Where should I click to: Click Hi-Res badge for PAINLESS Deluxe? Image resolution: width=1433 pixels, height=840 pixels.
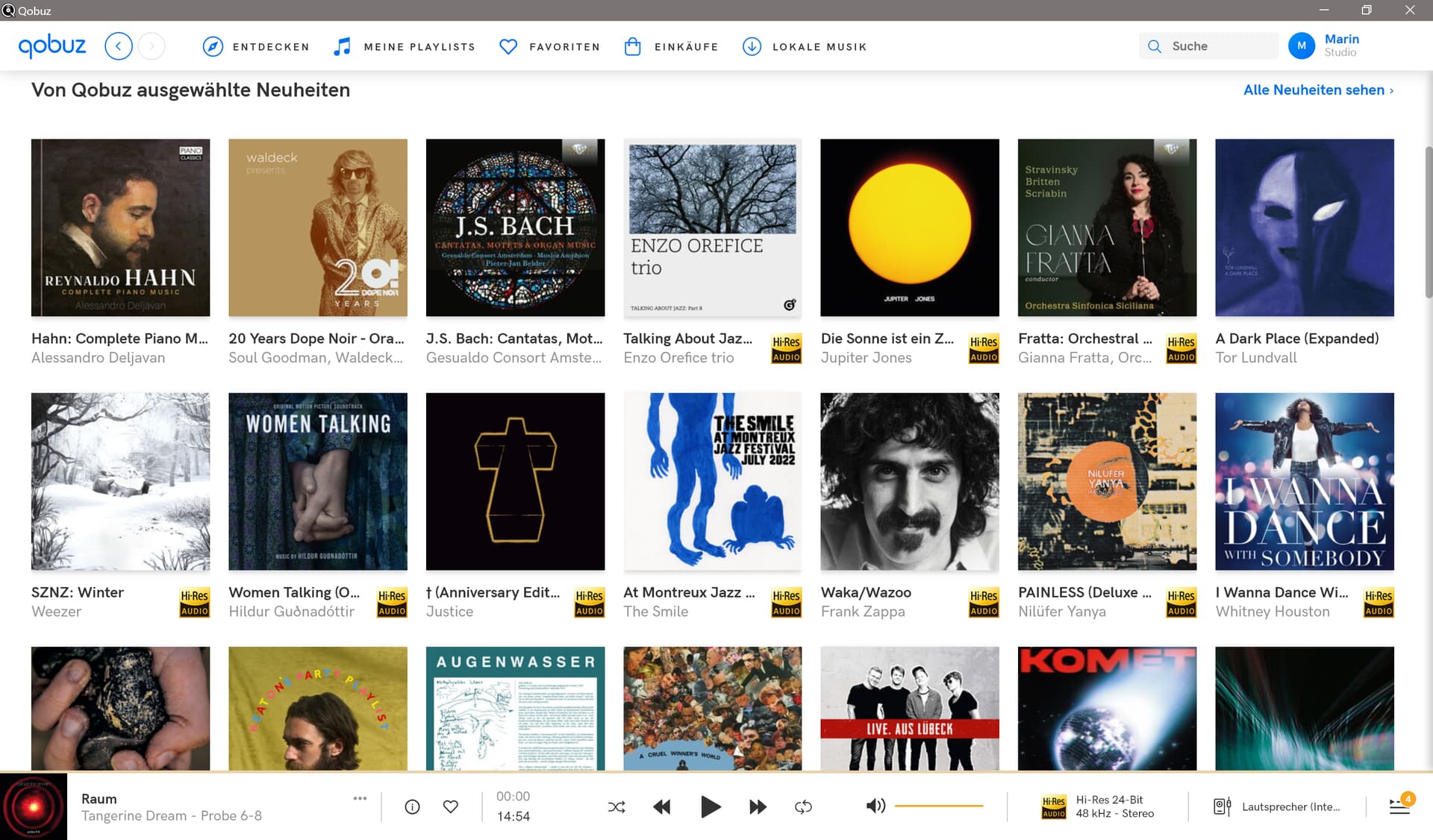[1181, 602]
